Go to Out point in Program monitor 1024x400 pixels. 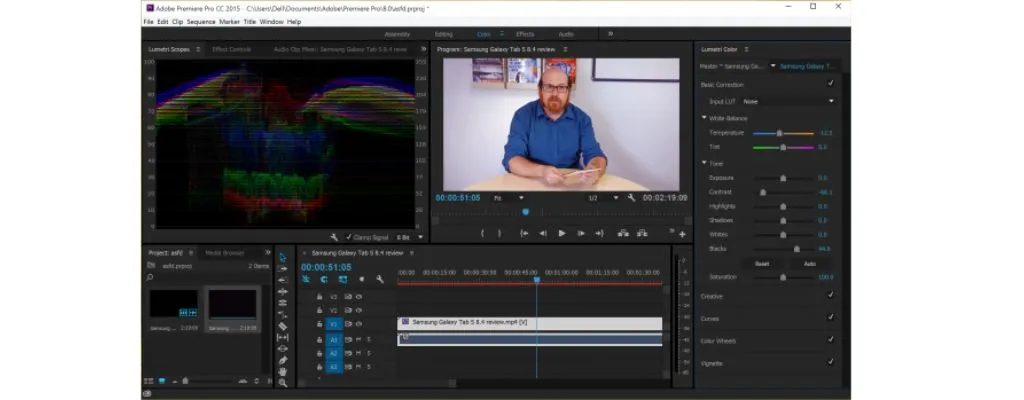click(x=600, y=233)
